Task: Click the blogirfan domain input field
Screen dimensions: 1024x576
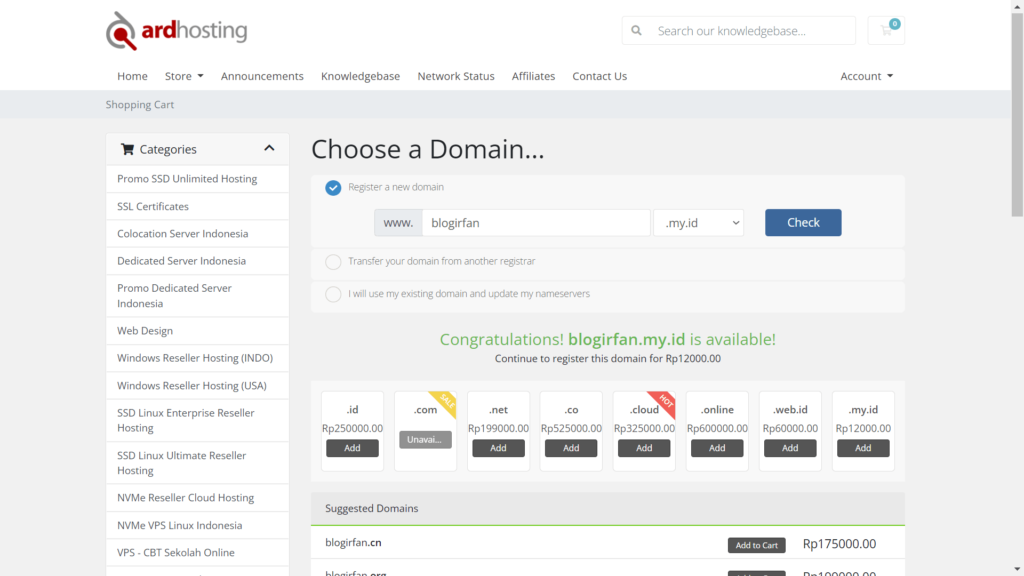Action: coord(536,222)
